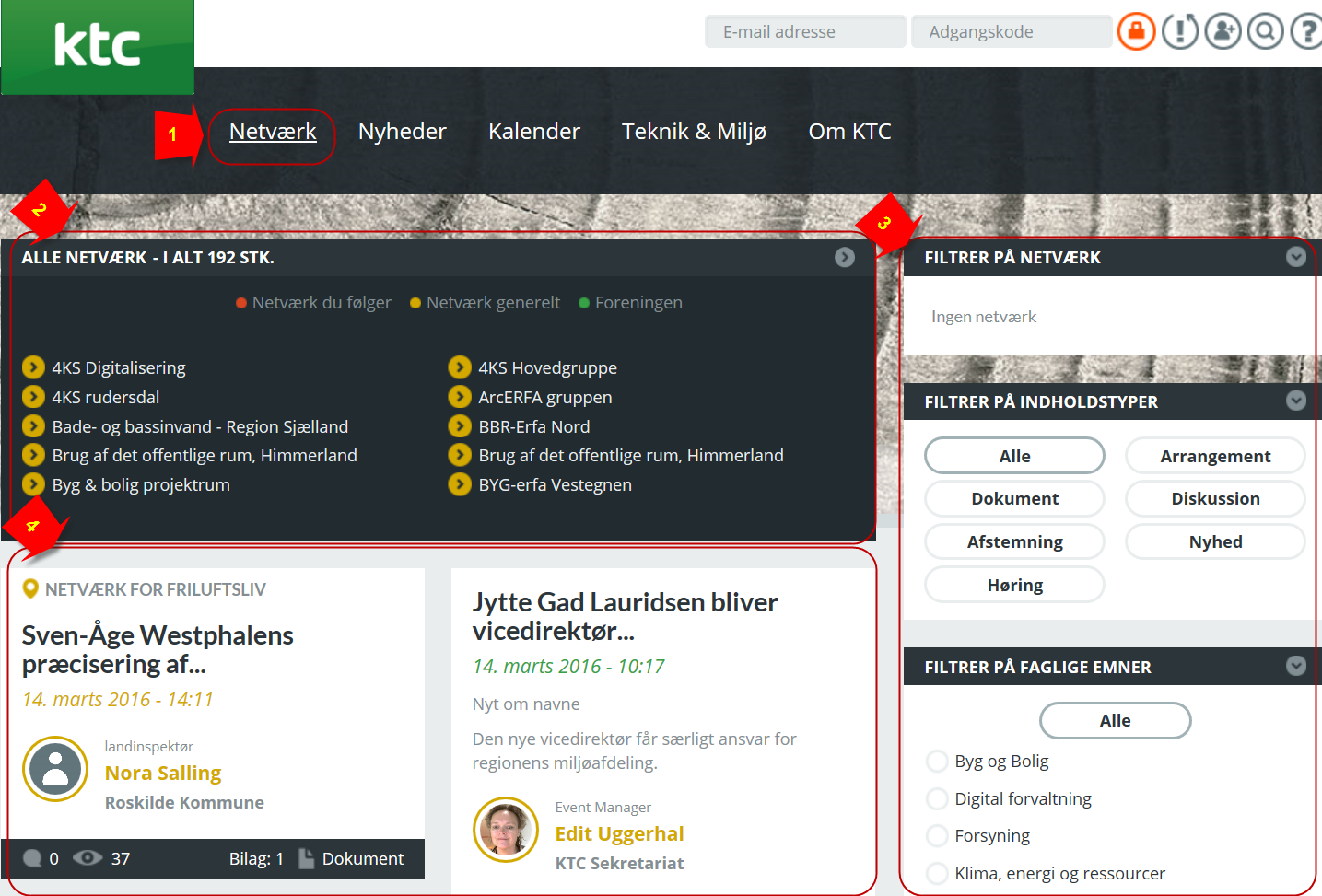Screen dimensions: 1322x896
Task: Click the KTC logo
Action: click(98, 47)
